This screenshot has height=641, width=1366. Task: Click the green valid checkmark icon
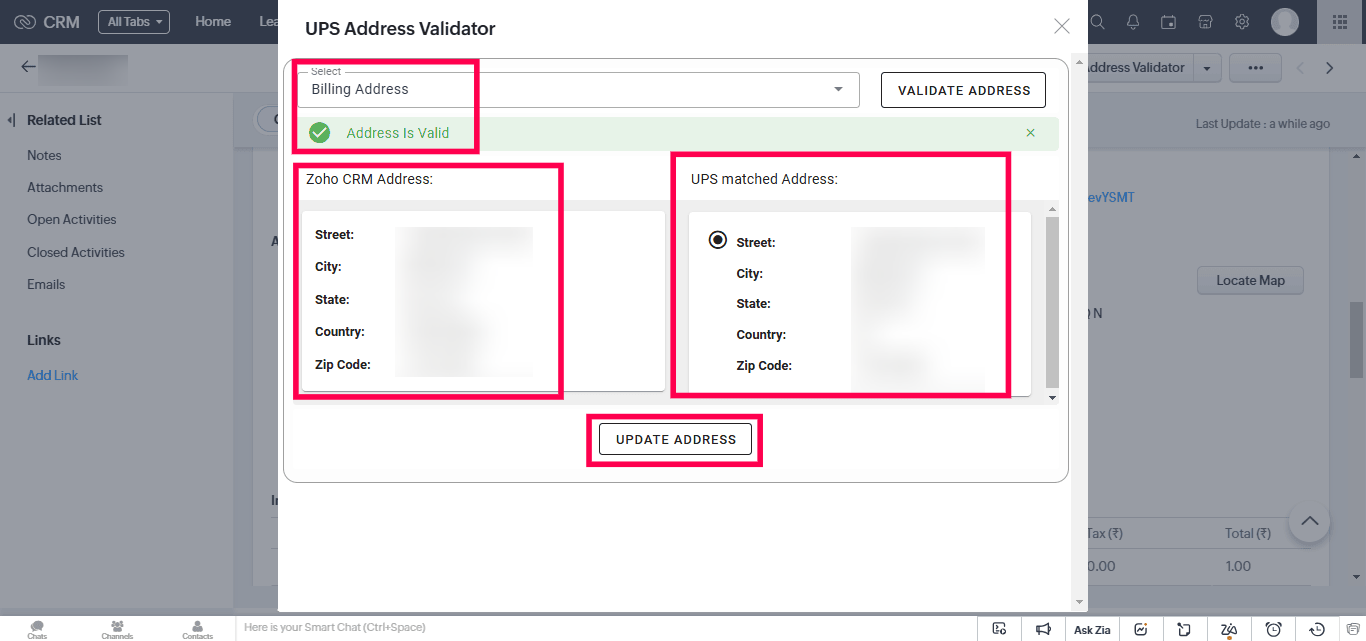coord(319,133)
